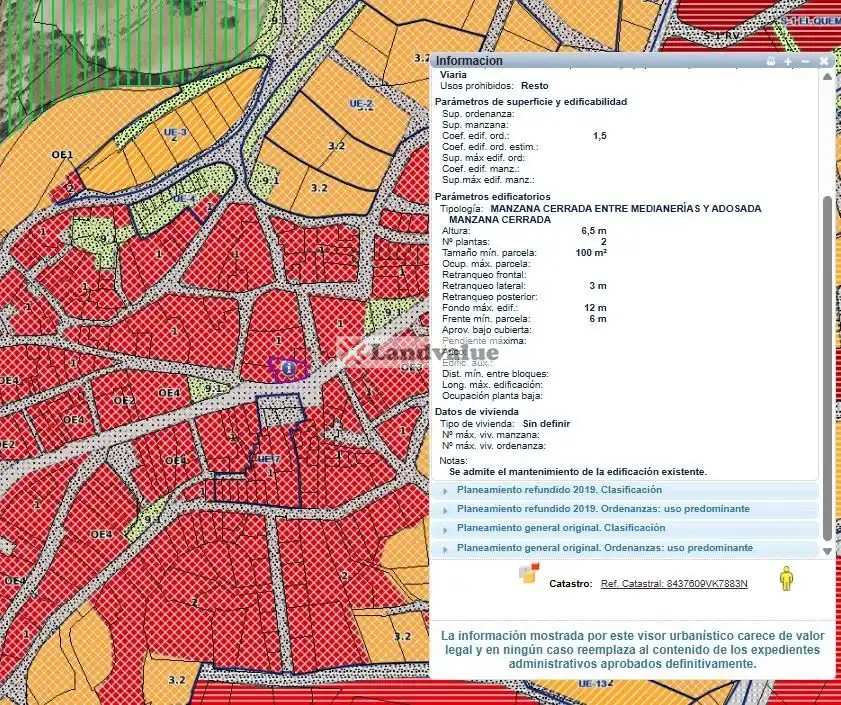Click the 'Parámetros edificatorios' heading
Viewport: 841px width, 705px height.
492,197
